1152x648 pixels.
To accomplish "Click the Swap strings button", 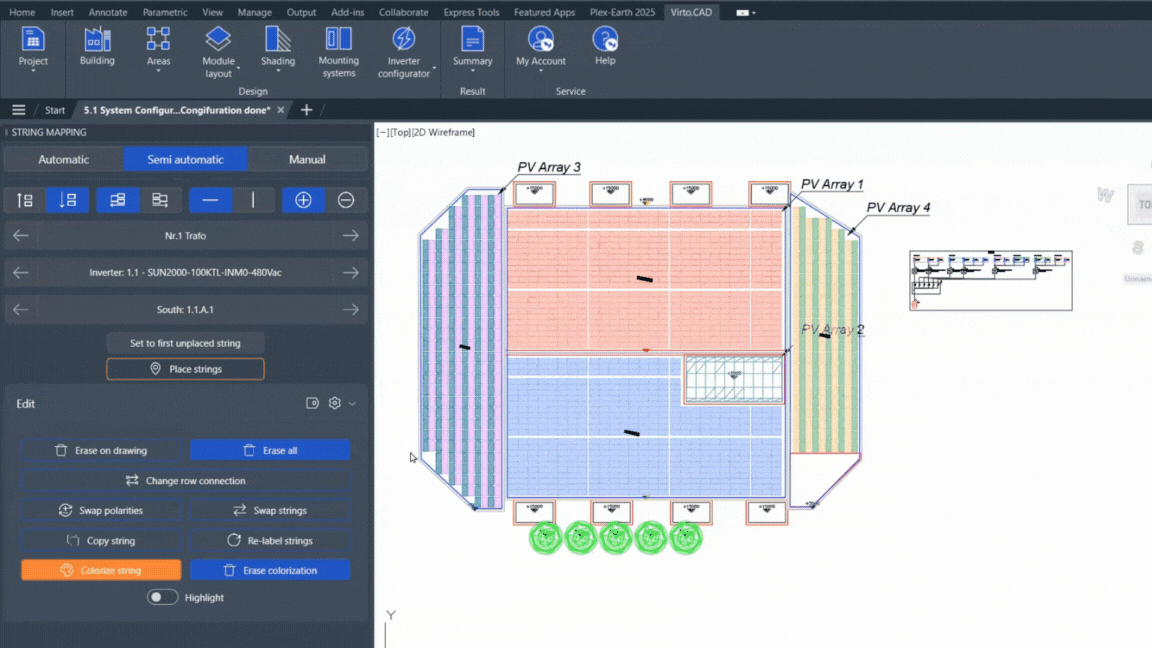I will tap(270, 511).
